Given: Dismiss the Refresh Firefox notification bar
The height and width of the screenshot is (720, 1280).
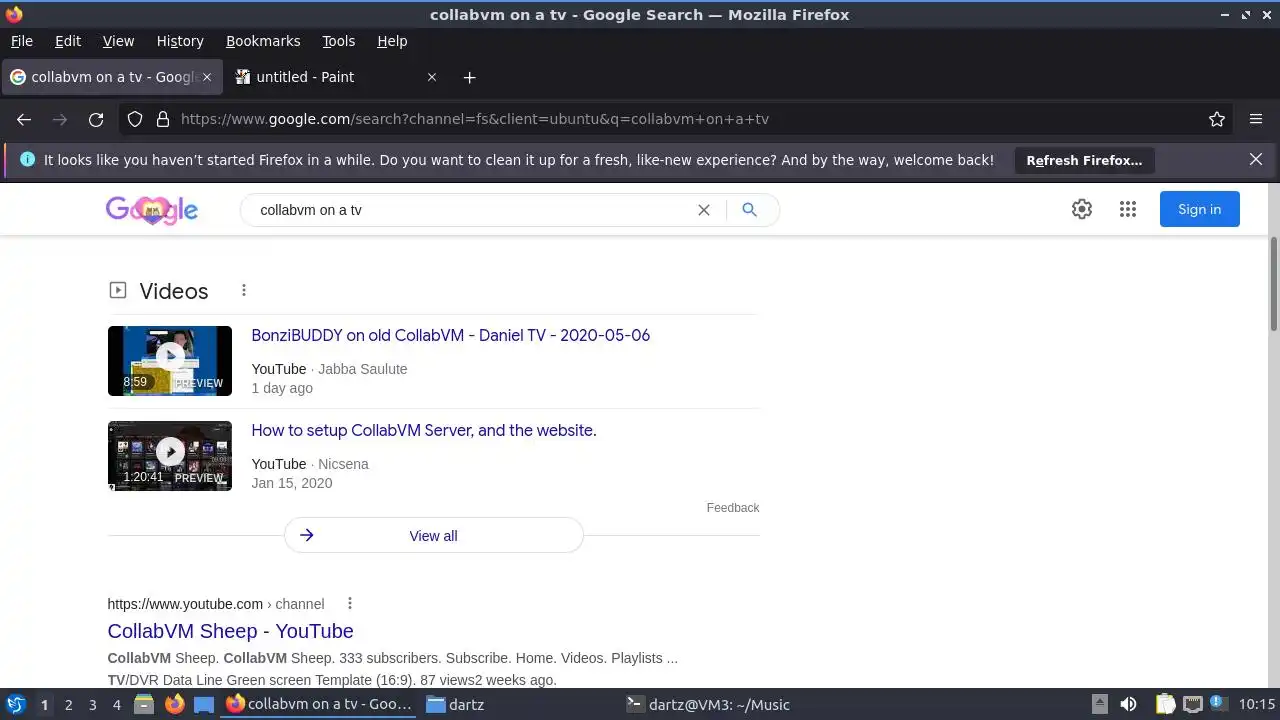Looking at the screenshot, I should point(1256,159).
